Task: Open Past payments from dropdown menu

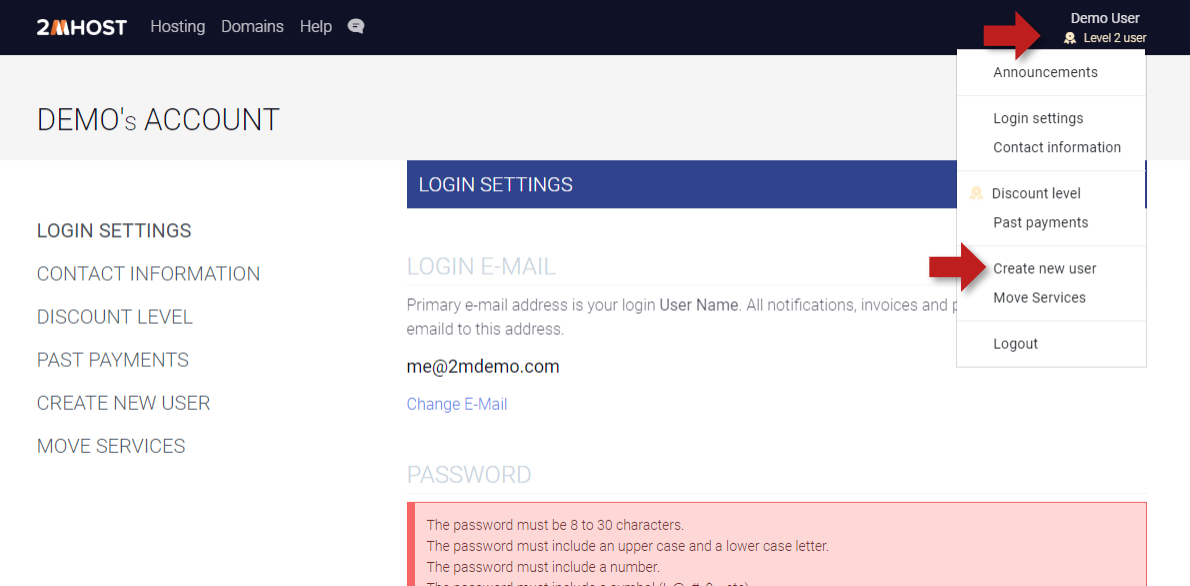Action: [1040, 222]
